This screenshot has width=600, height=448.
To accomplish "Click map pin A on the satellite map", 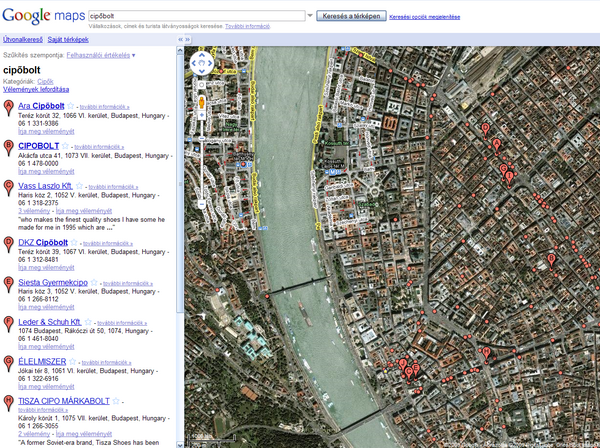I will 497,146.
